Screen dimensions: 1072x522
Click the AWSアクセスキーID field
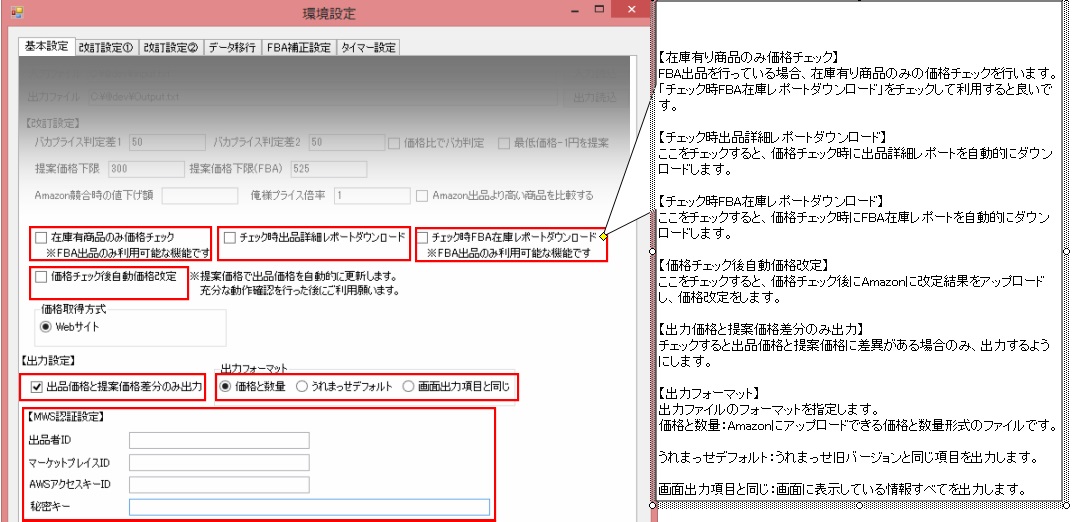219,484
